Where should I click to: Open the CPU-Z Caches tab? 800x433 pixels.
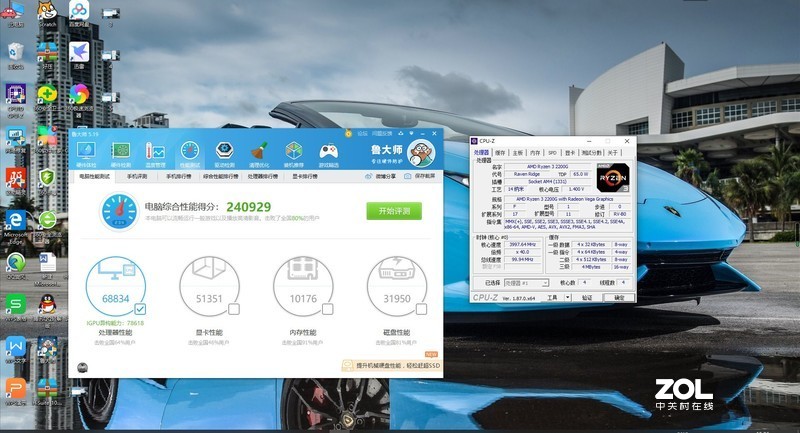(x=501, y=152)
